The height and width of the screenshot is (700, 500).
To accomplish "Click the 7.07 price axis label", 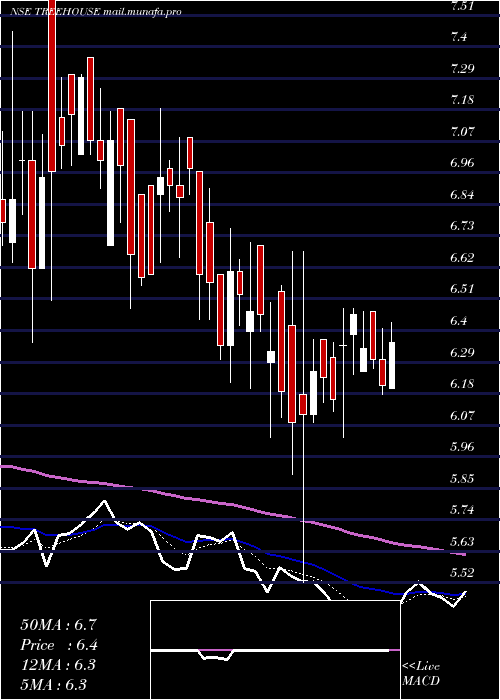I will 464,131.
